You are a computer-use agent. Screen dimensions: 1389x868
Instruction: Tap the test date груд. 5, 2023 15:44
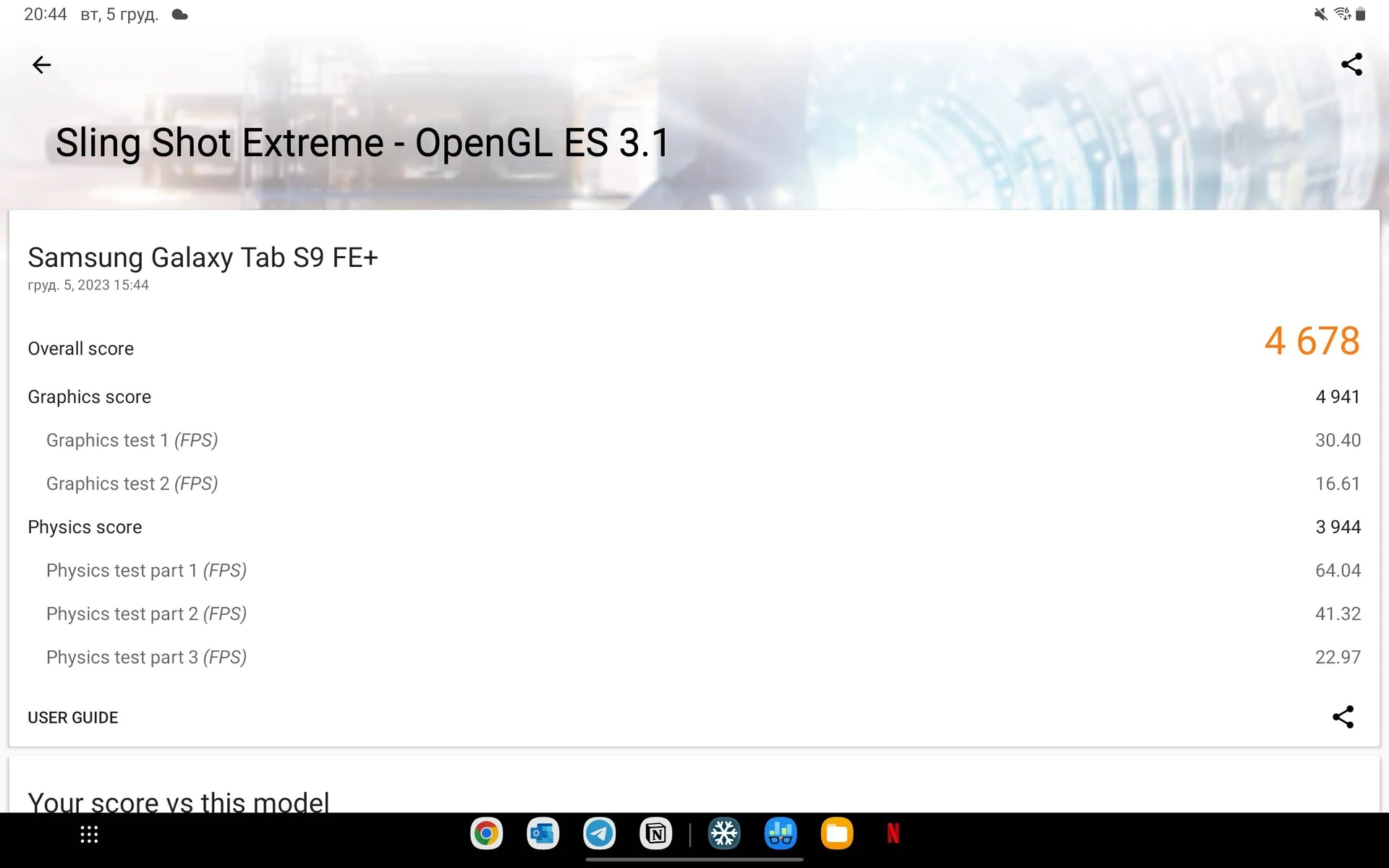tap(88, 285)
